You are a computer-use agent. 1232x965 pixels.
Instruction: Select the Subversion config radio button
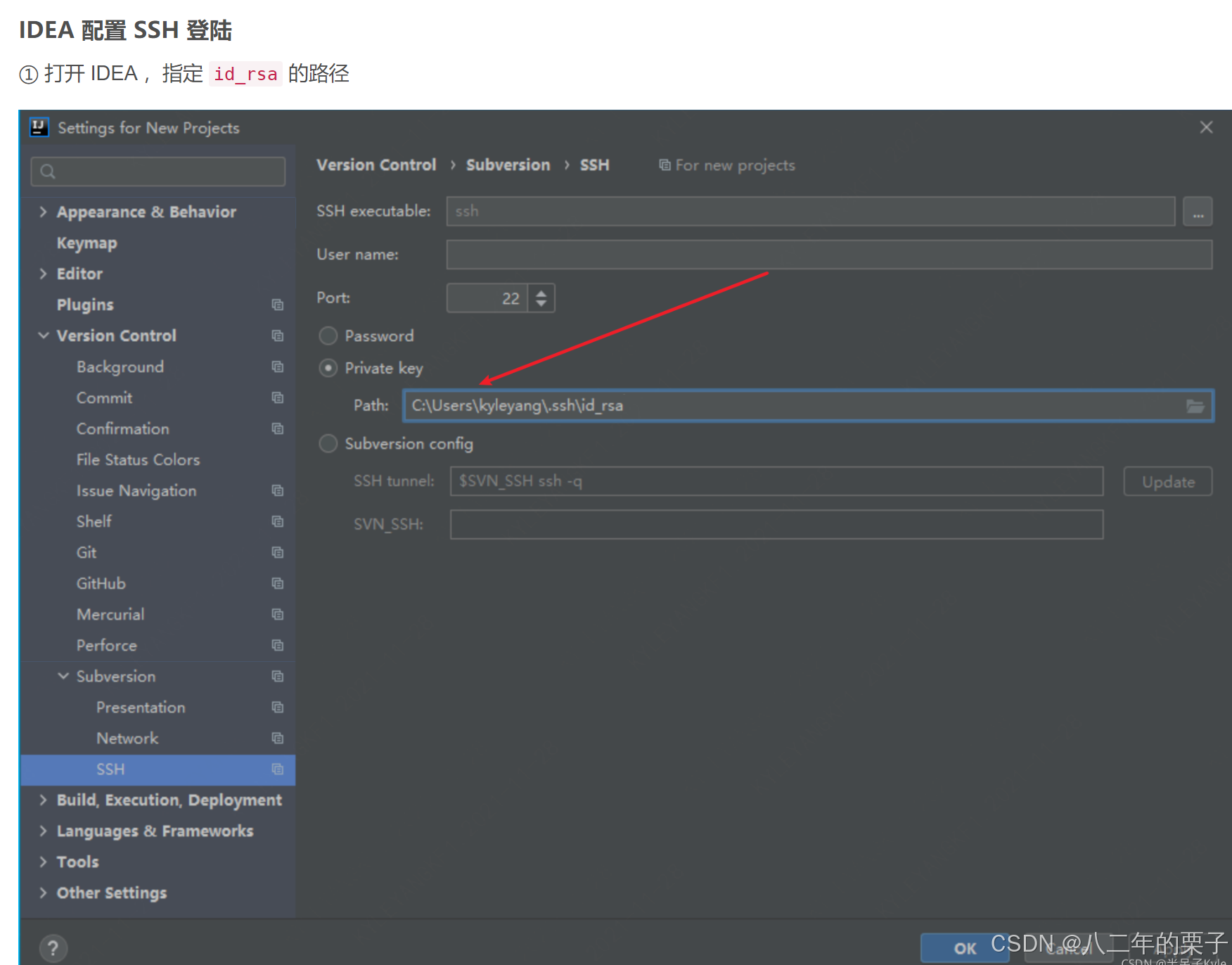coord(328,443)
